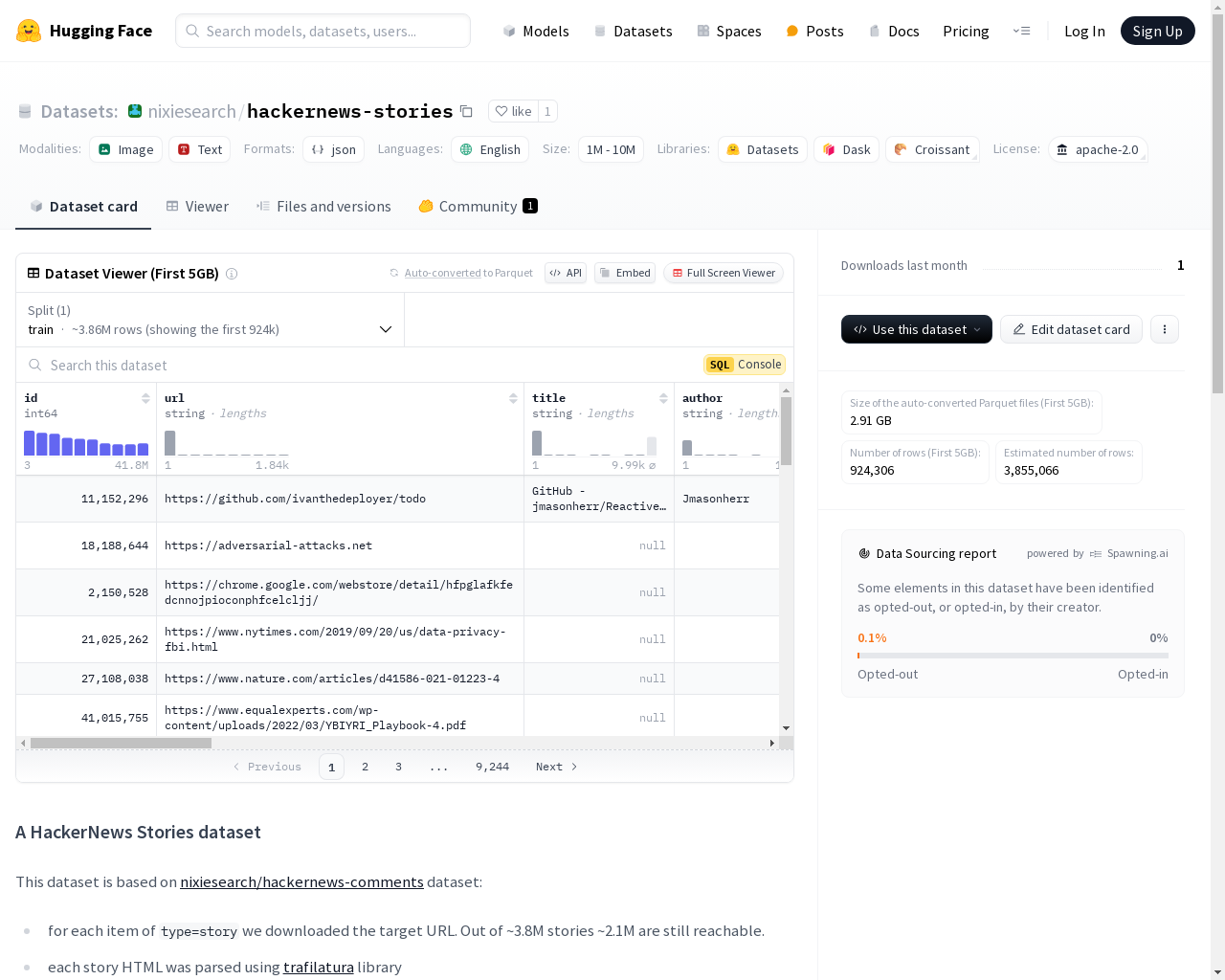
Task: Go to page 2 of the viewer
Action: coord(365,767)
